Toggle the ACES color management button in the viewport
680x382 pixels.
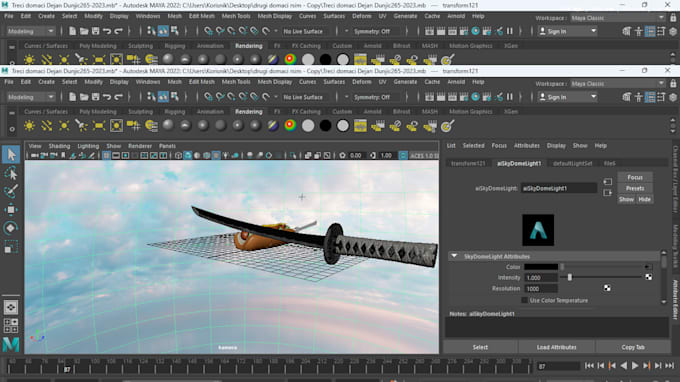point(403,156)
